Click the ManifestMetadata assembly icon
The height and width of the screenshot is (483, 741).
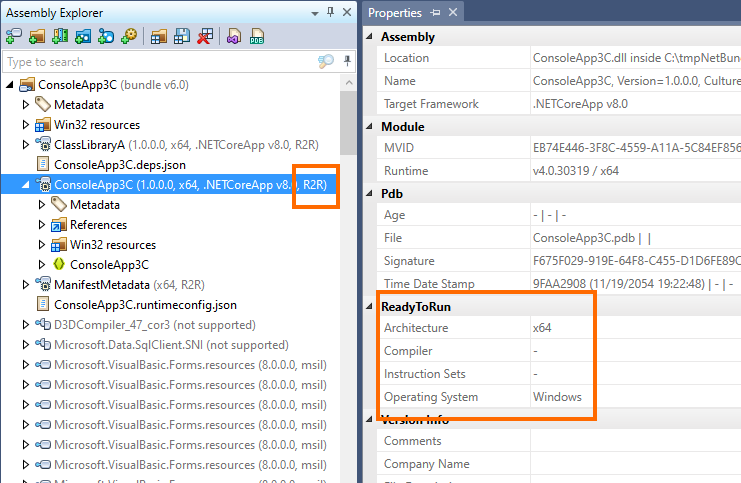click(43, 285)
